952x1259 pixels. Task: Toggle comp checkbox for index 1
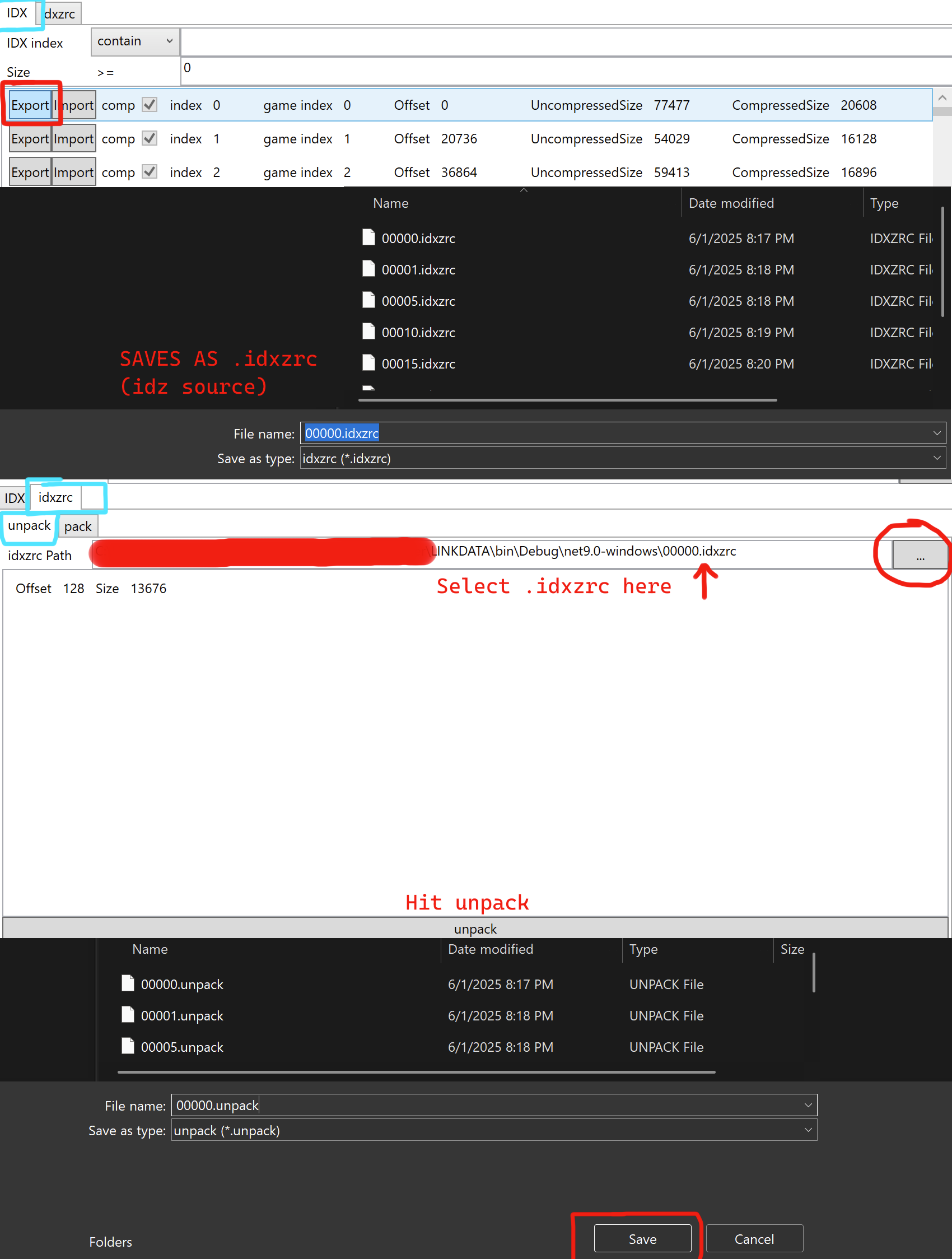tap(150, 138)
